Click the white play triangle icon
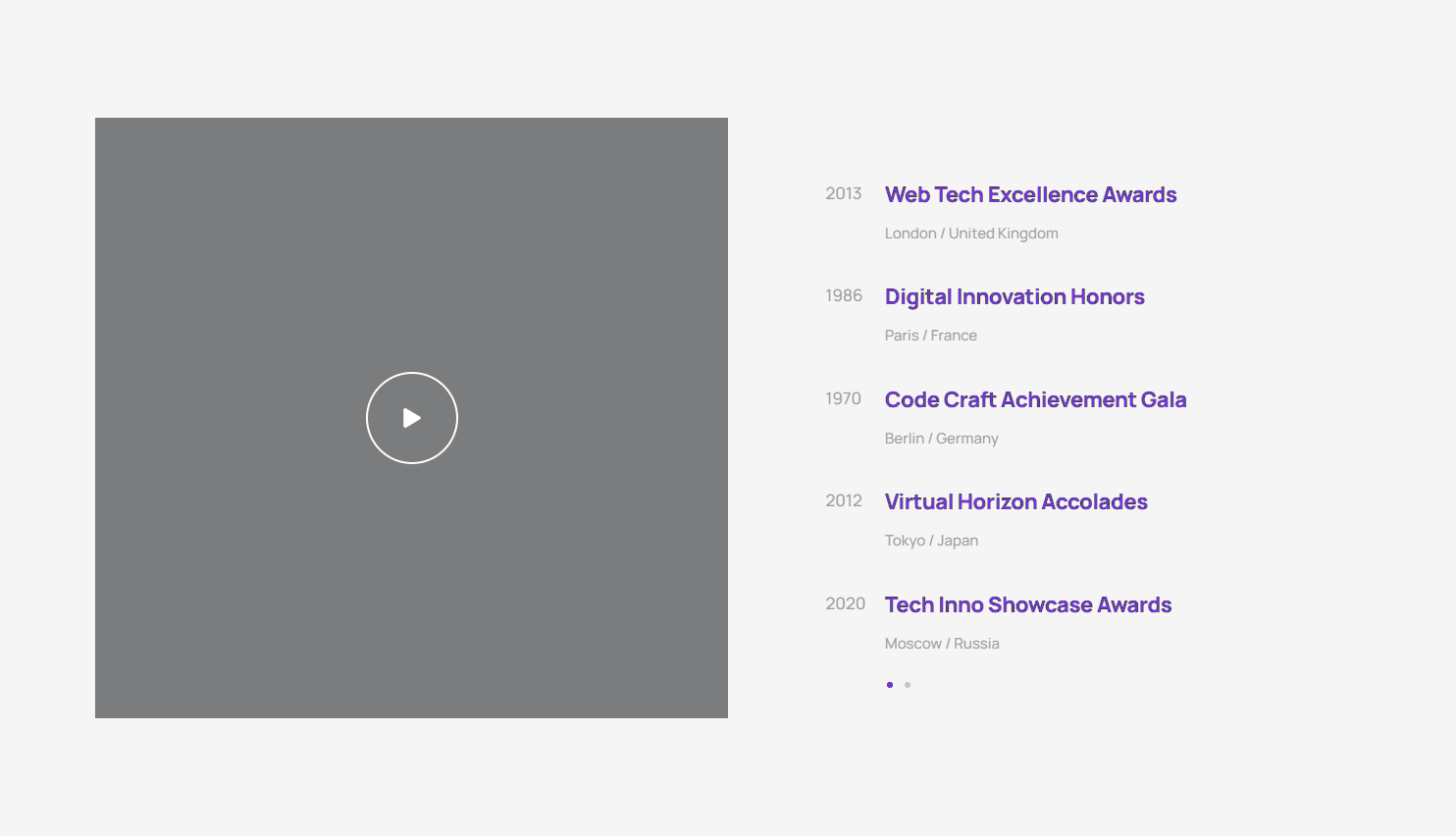Image resolution: width=1456 pixels, height=836 pixels. [x=412, y=418]
